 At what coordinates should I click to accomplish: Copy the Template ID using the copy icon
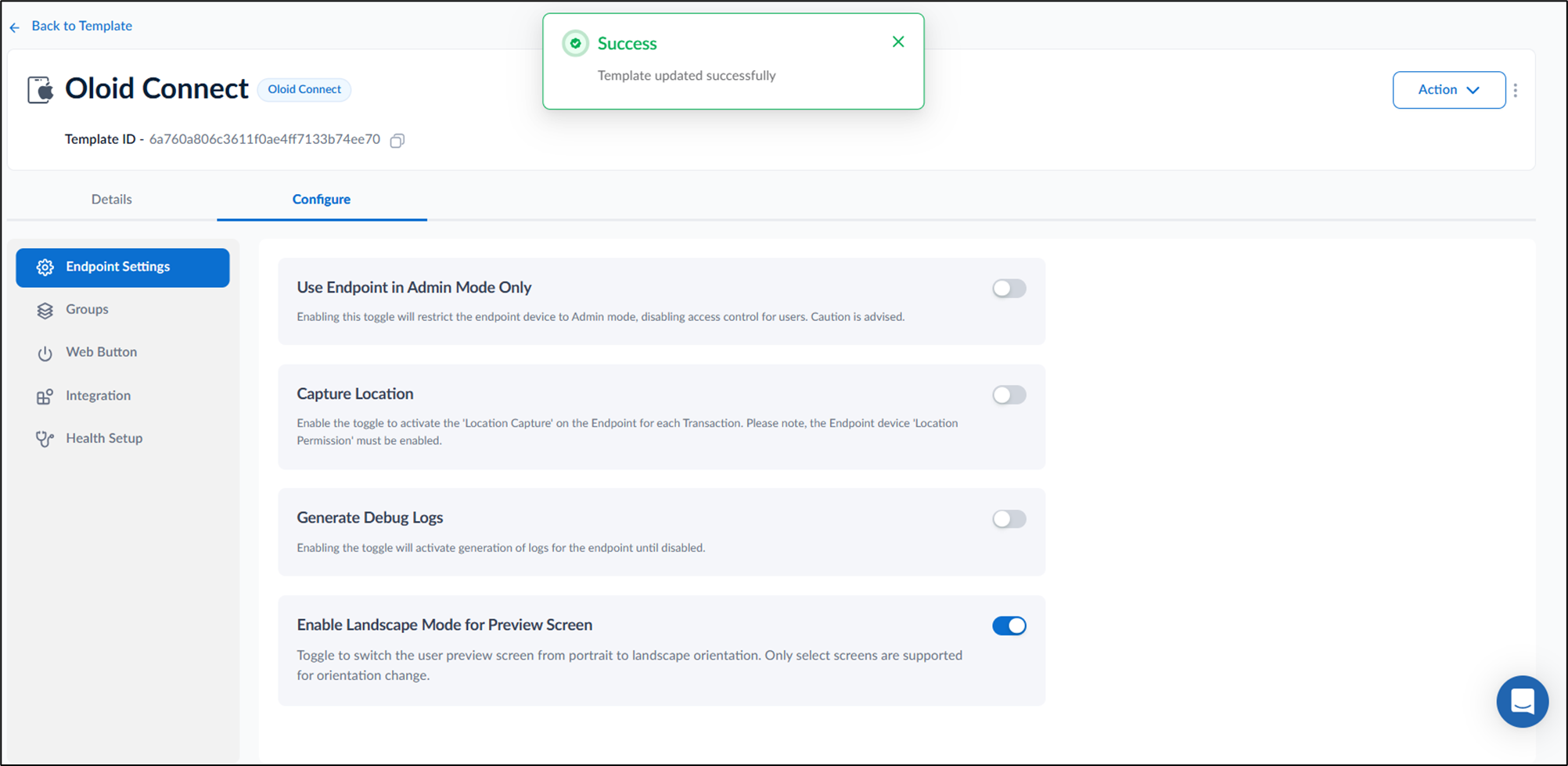point(397,141)
